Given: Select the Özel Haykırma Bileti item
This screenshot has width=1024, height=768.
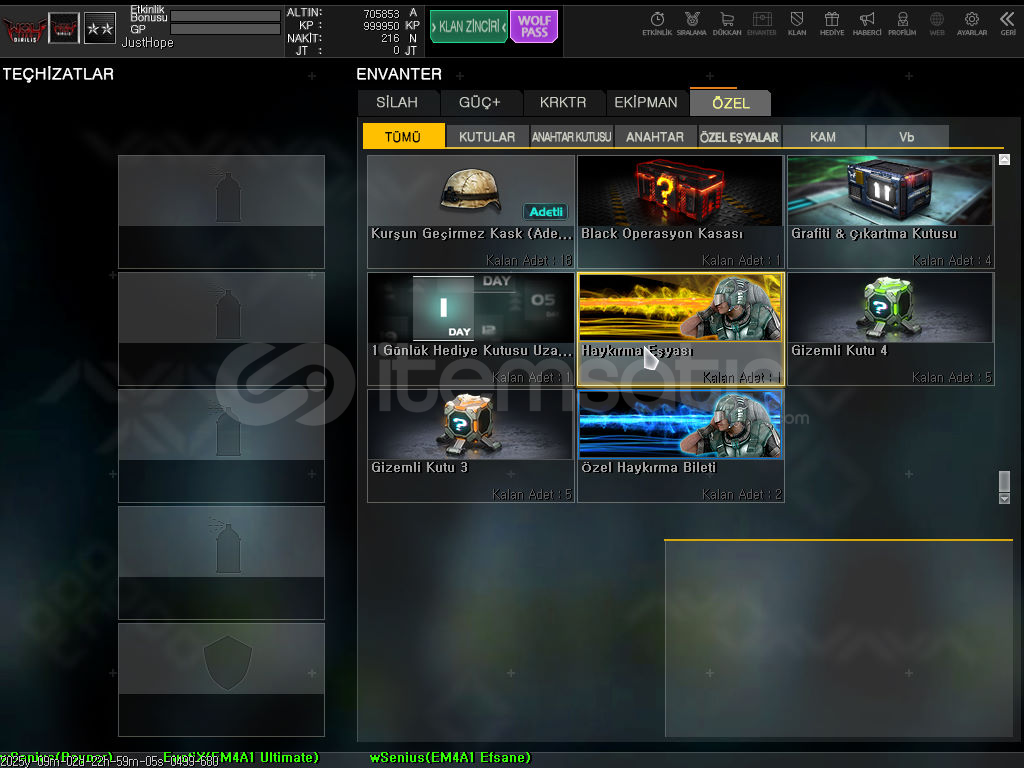Looking at the screenshot, I should 680,446.
